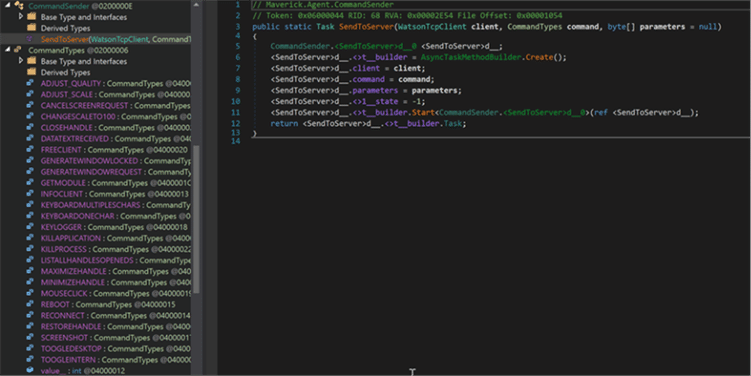Click field icon next to CANCELSCREENREQUEST
This screenshot has height=376, width=751.
click(x=30, y=105)
